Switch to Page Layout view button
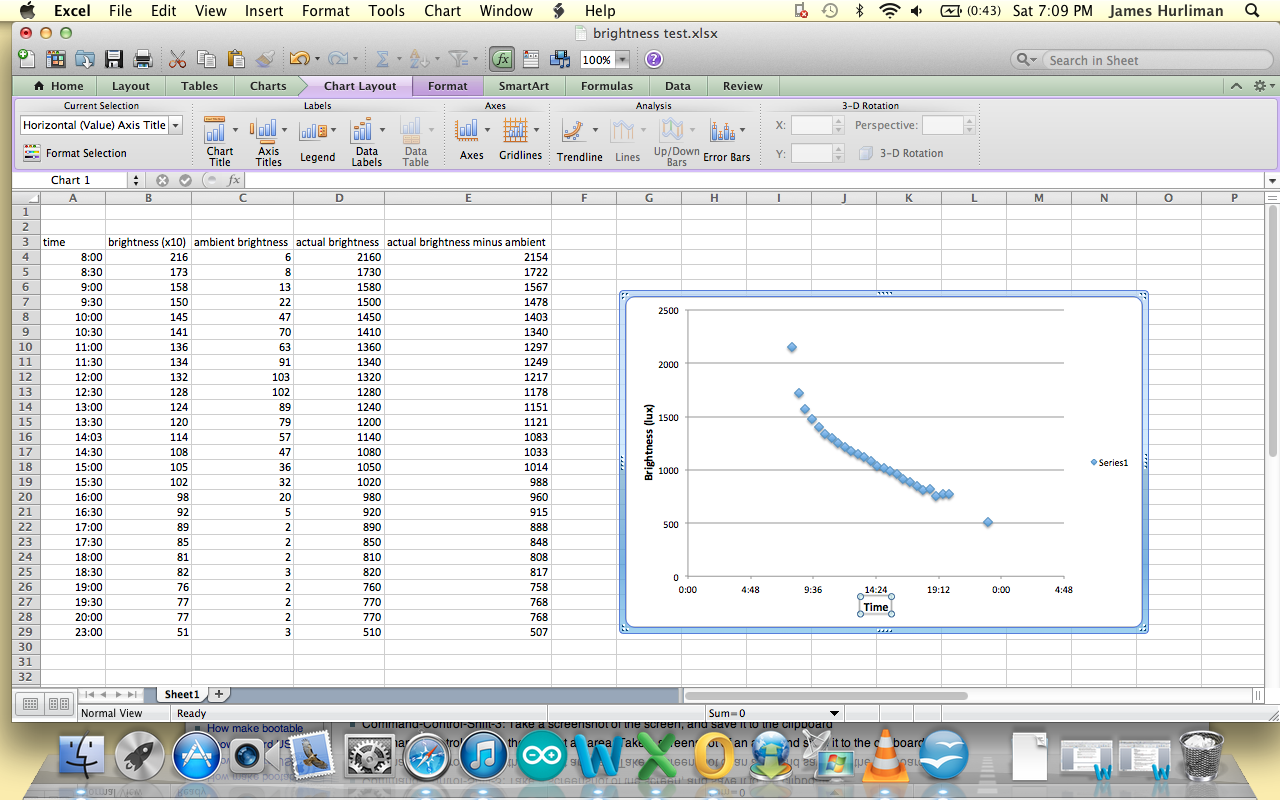This screenshot has width=1280, height=800. point(58,704)
